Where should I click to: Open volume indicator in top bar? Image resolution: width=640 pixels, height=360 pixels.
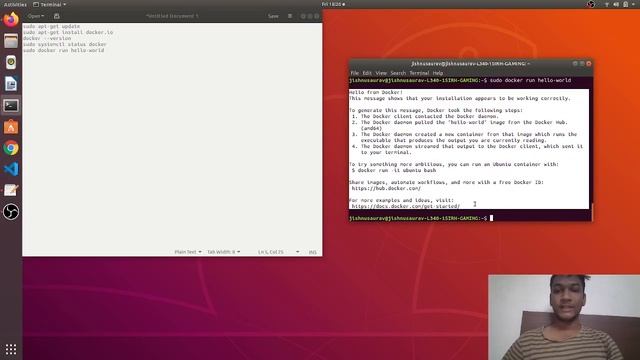click(616, 4)
